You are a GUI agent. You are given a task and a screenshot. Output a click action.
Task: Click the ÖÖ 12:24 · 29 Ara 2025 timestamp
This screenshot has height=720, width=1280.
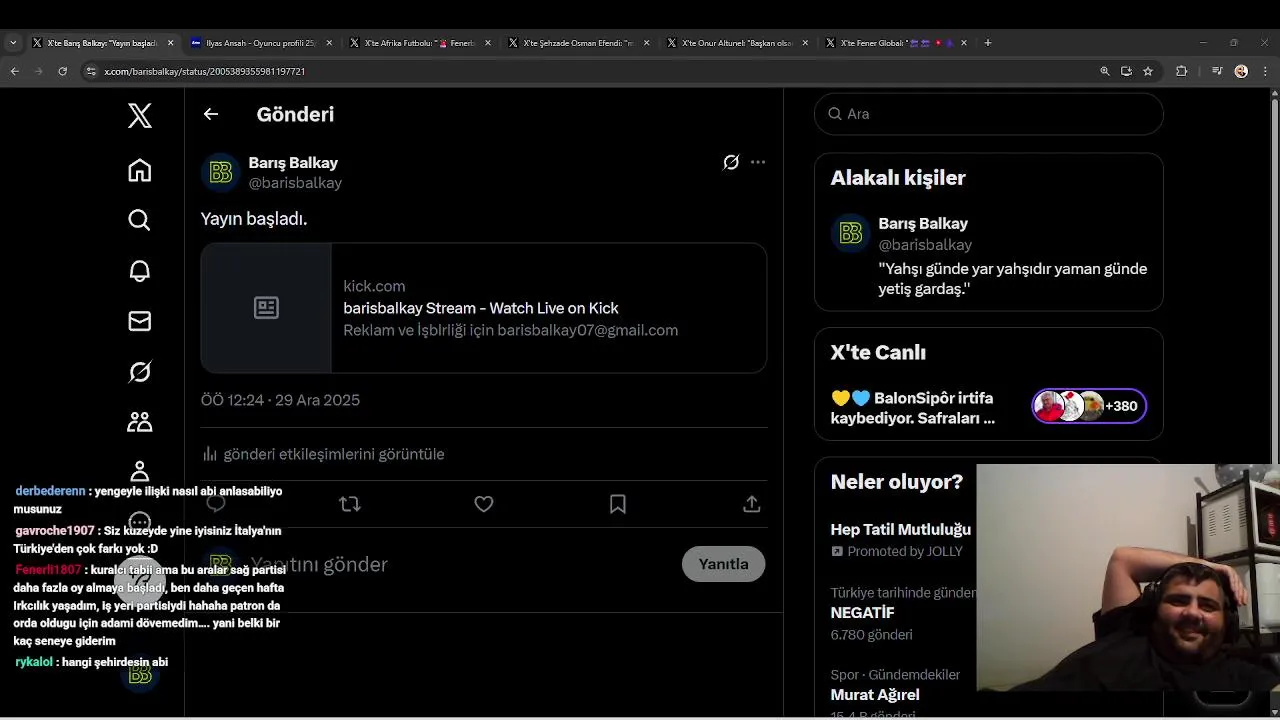coord(280,400)
